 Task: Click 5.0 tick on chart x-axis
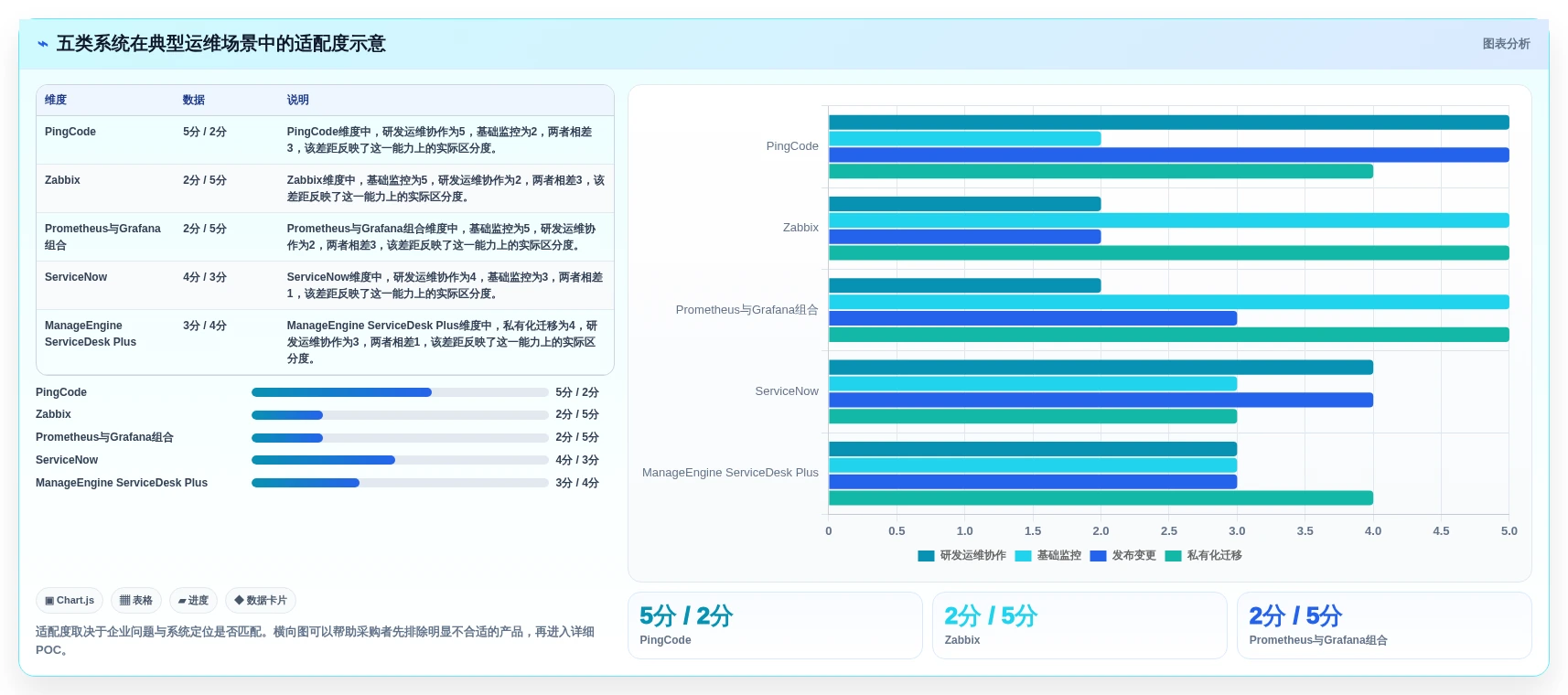tap(1509, 531)
